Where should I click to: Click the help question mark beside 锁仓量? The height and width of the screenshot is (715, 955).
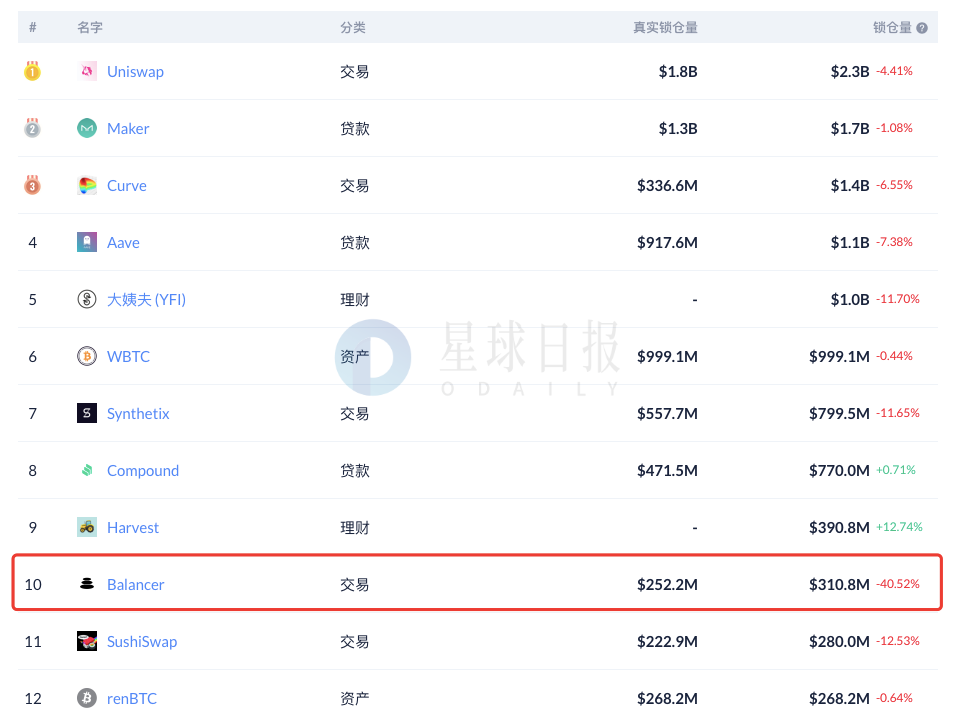tap(922, 28)
